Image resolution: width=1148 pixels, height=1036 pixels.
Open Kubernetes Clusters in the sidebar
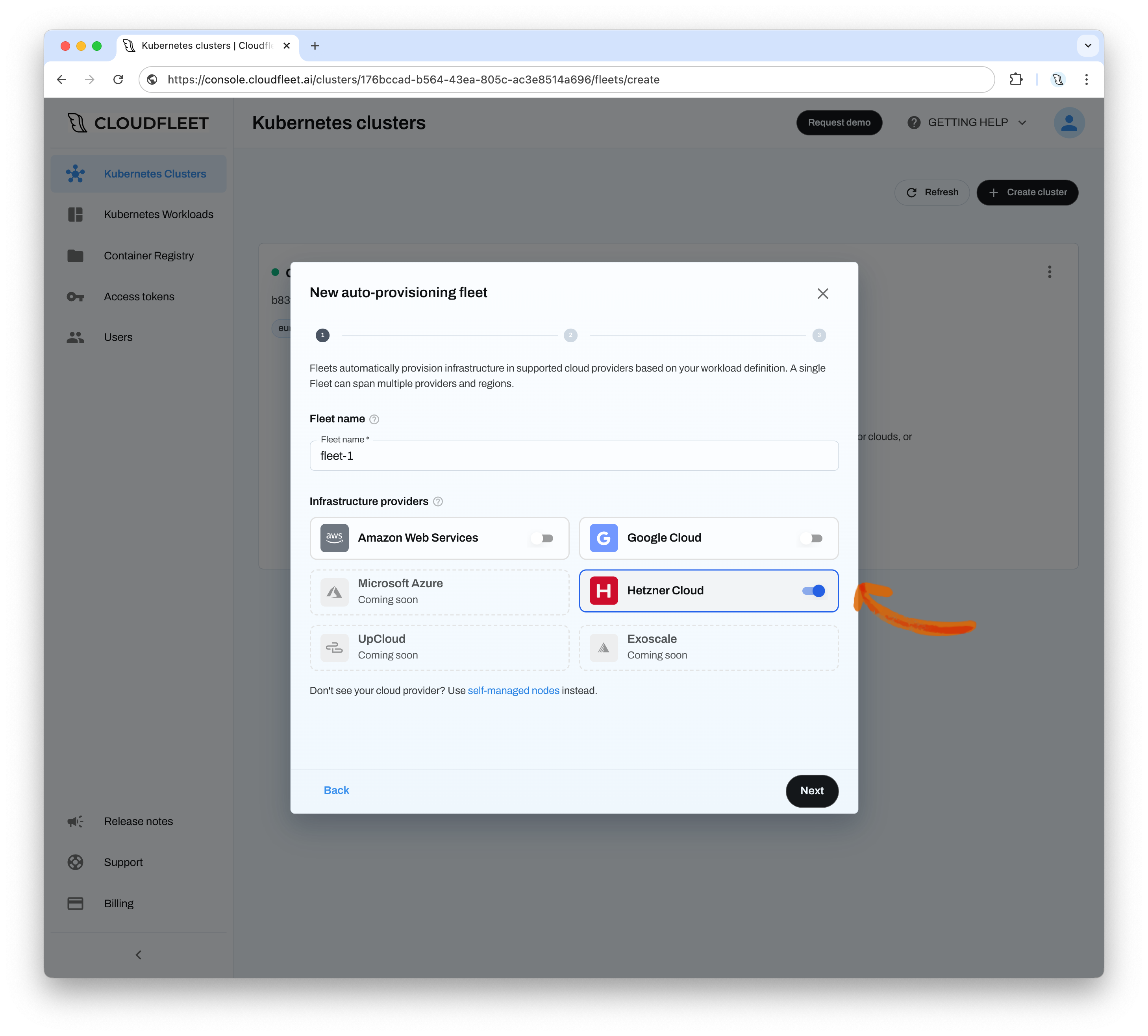[138, 174]
